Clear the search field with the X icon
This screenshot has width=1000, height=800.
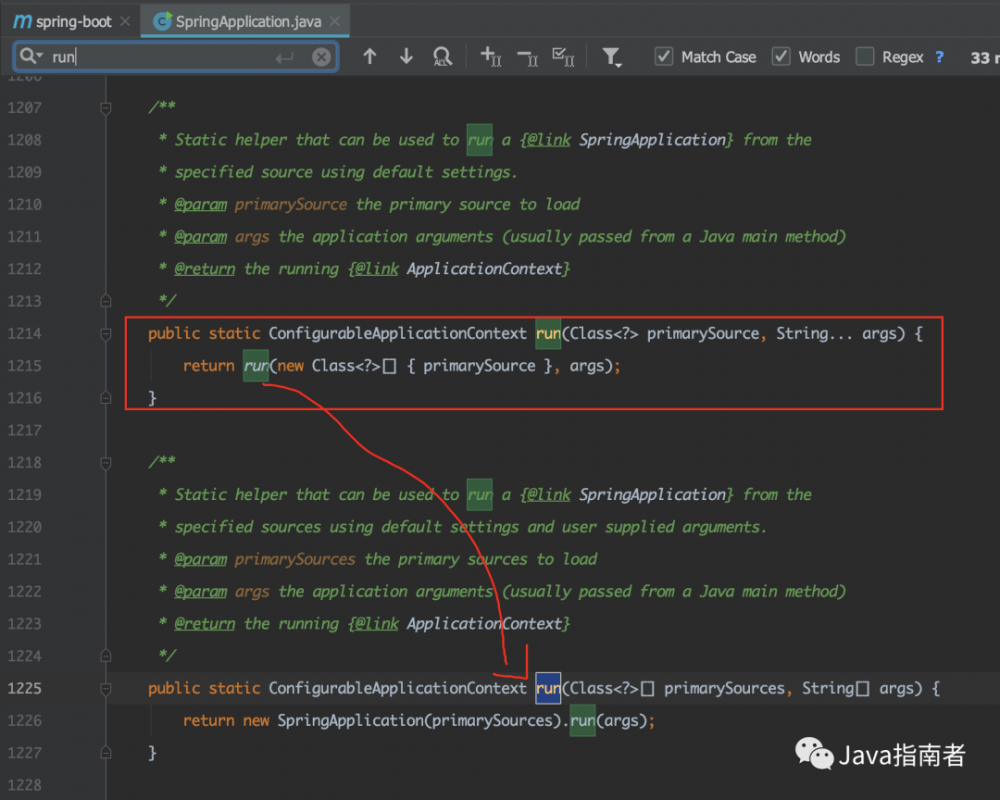pyautogui.click(x=320, y=57)
